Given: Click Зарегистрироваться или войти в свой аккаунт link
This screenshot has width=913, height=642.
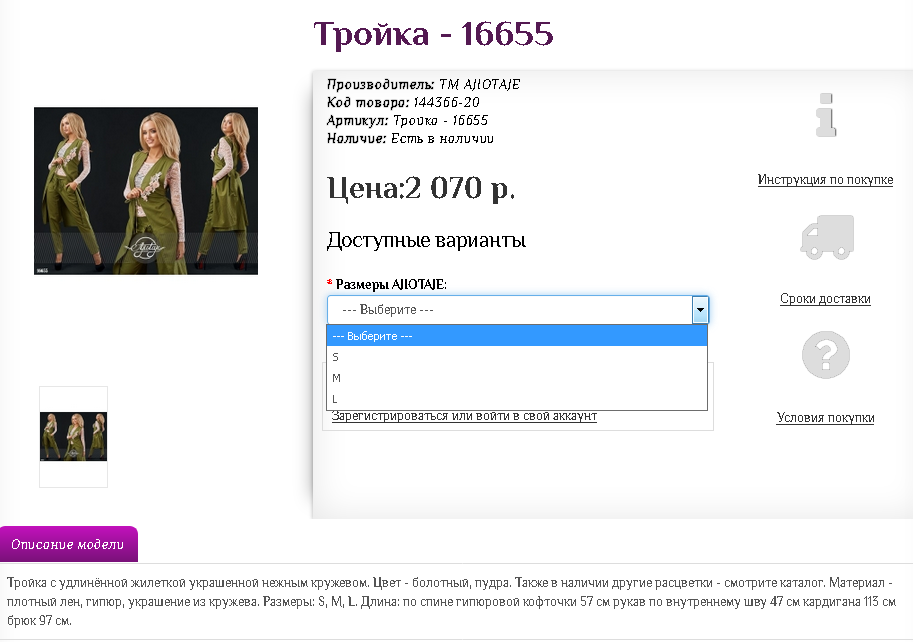Looking at the screenshot, I should [464, 416].
